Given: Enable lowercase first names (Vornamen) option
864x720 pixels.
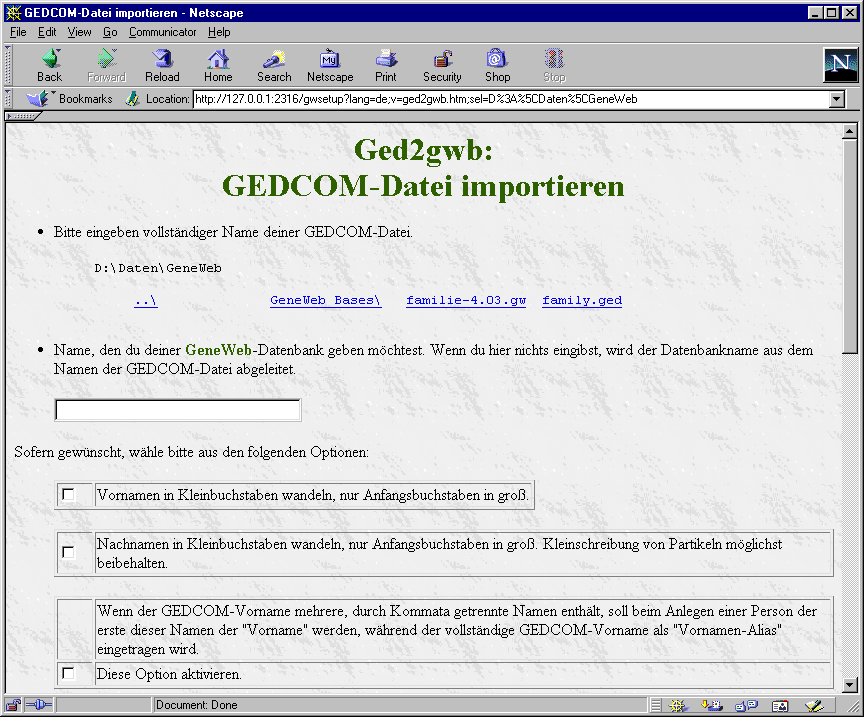Looking at the screenshot, I should [x=68, y=495].
